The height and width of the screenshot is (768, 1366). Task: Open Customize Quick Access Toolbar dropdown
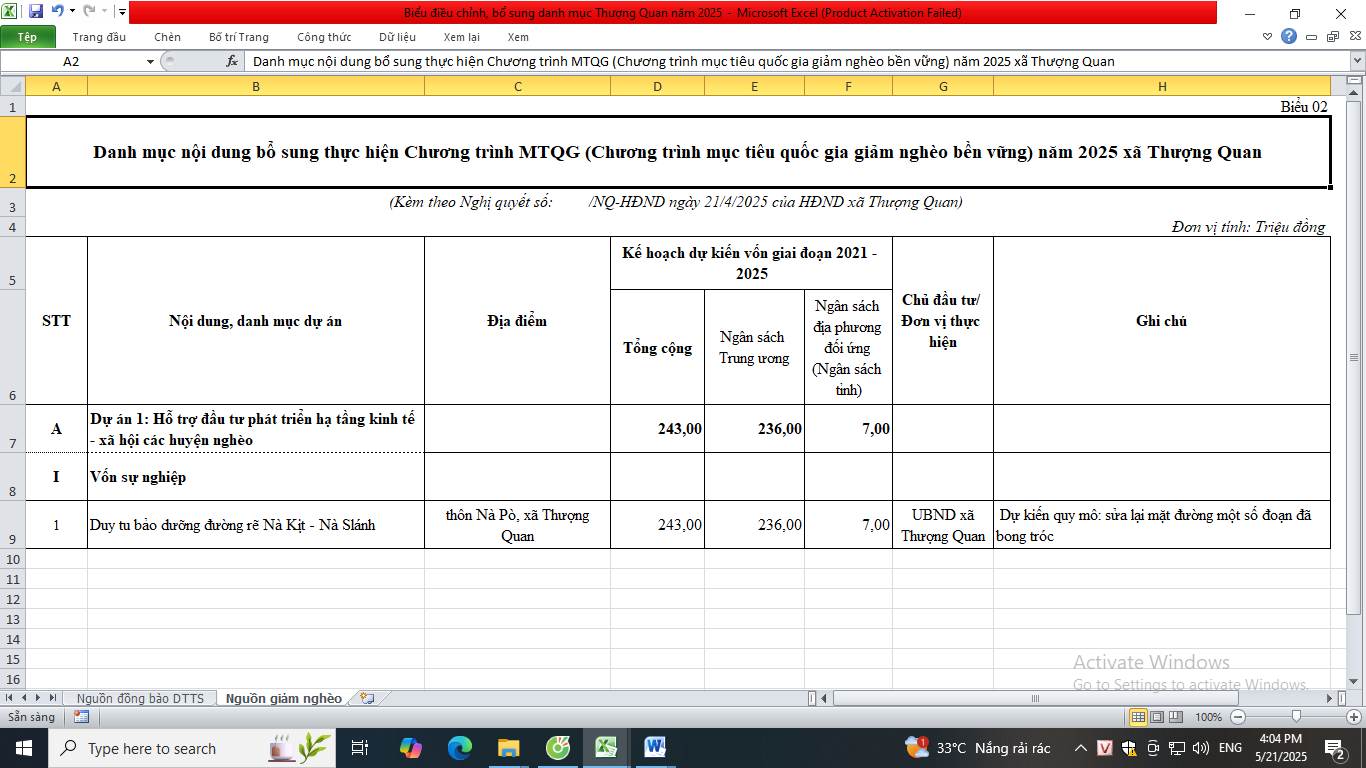click(121, 12)
